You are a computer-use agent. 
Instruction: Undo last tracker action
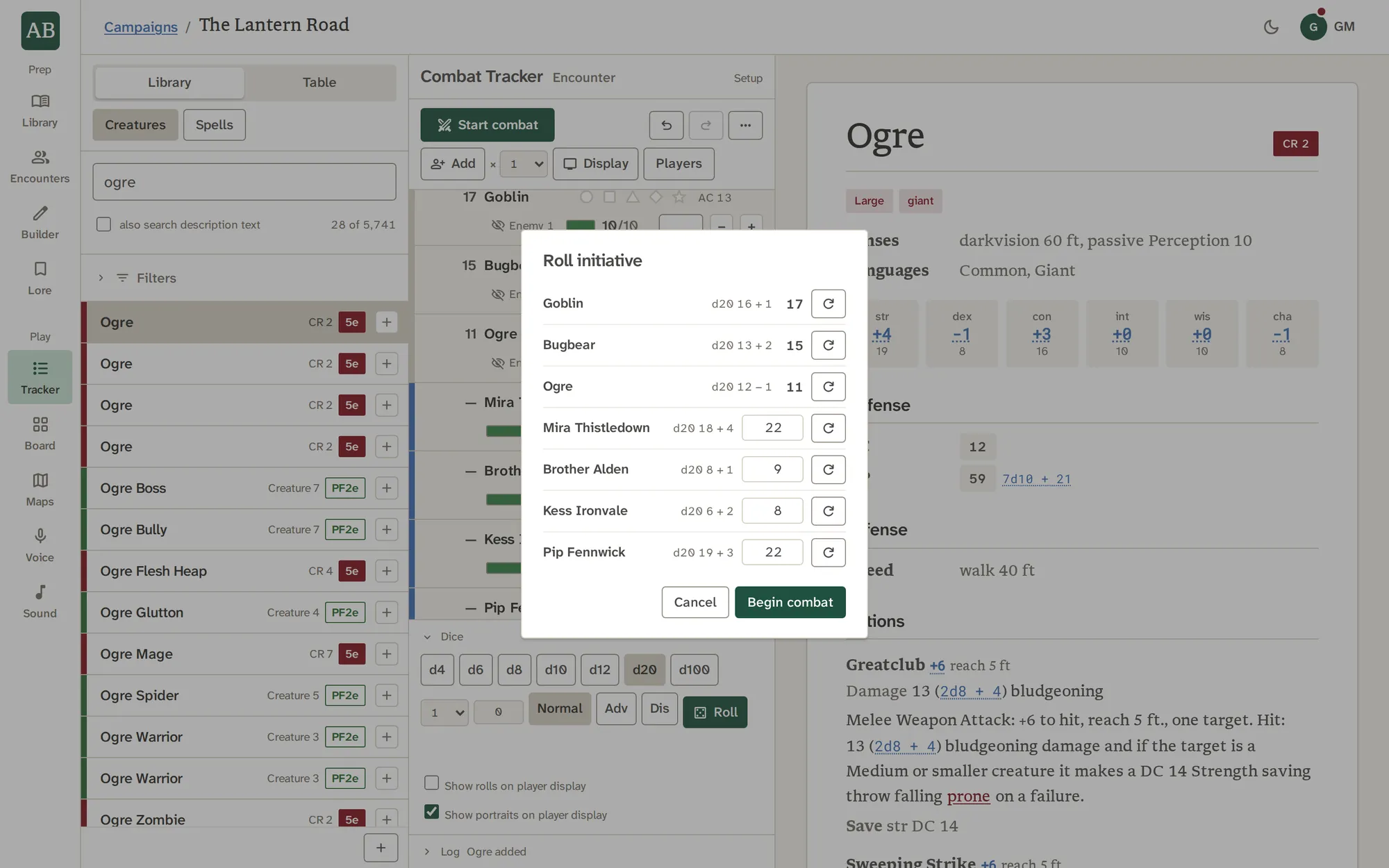pyautogui.click(x=666, y=125)
